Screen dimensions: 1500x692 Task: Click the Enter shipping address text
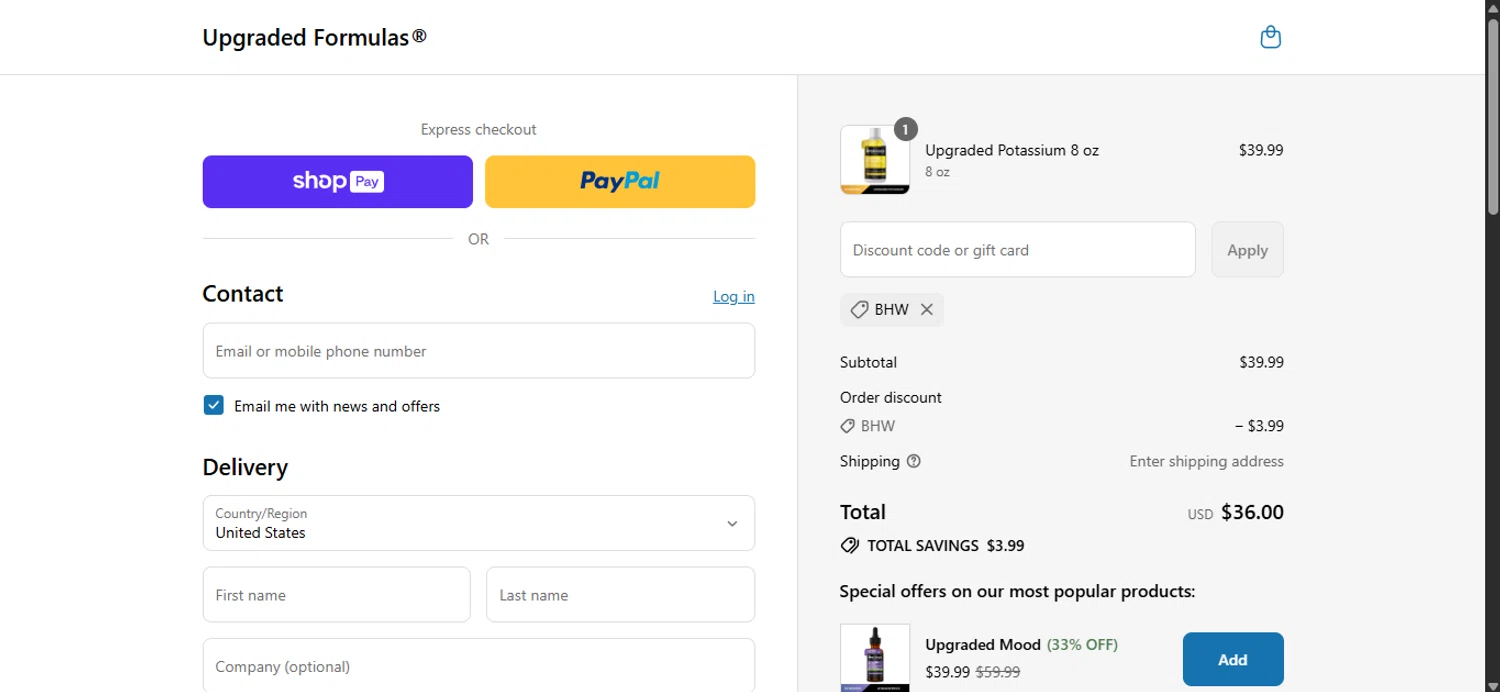(1207, 461)
